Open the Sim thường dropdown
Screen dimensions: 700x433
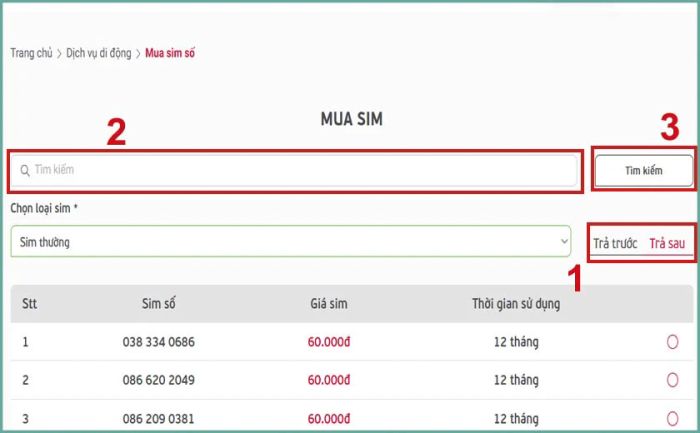[291, 241]
